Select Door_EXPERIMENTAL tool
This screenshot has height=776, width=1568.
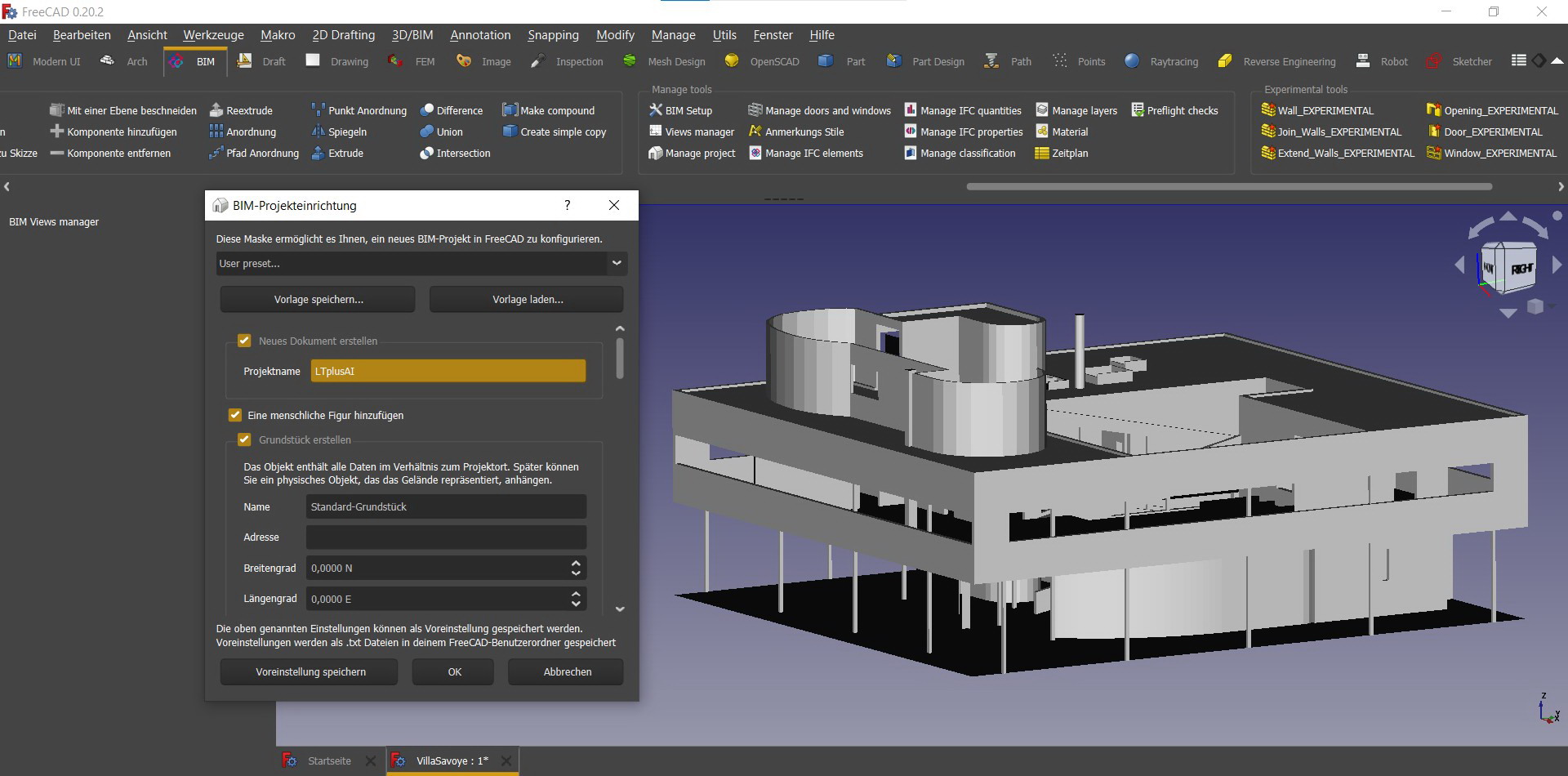click(1485, 132)
